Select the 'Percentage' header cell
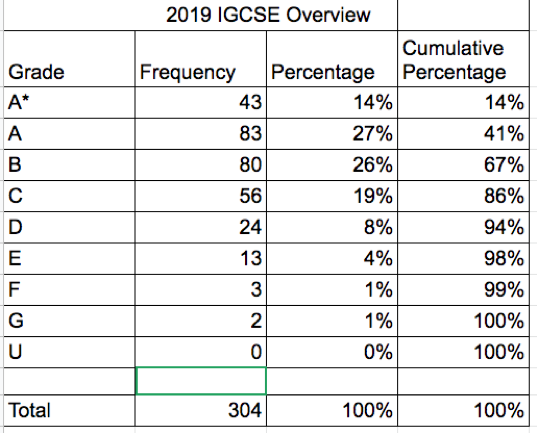 [332, 59]
